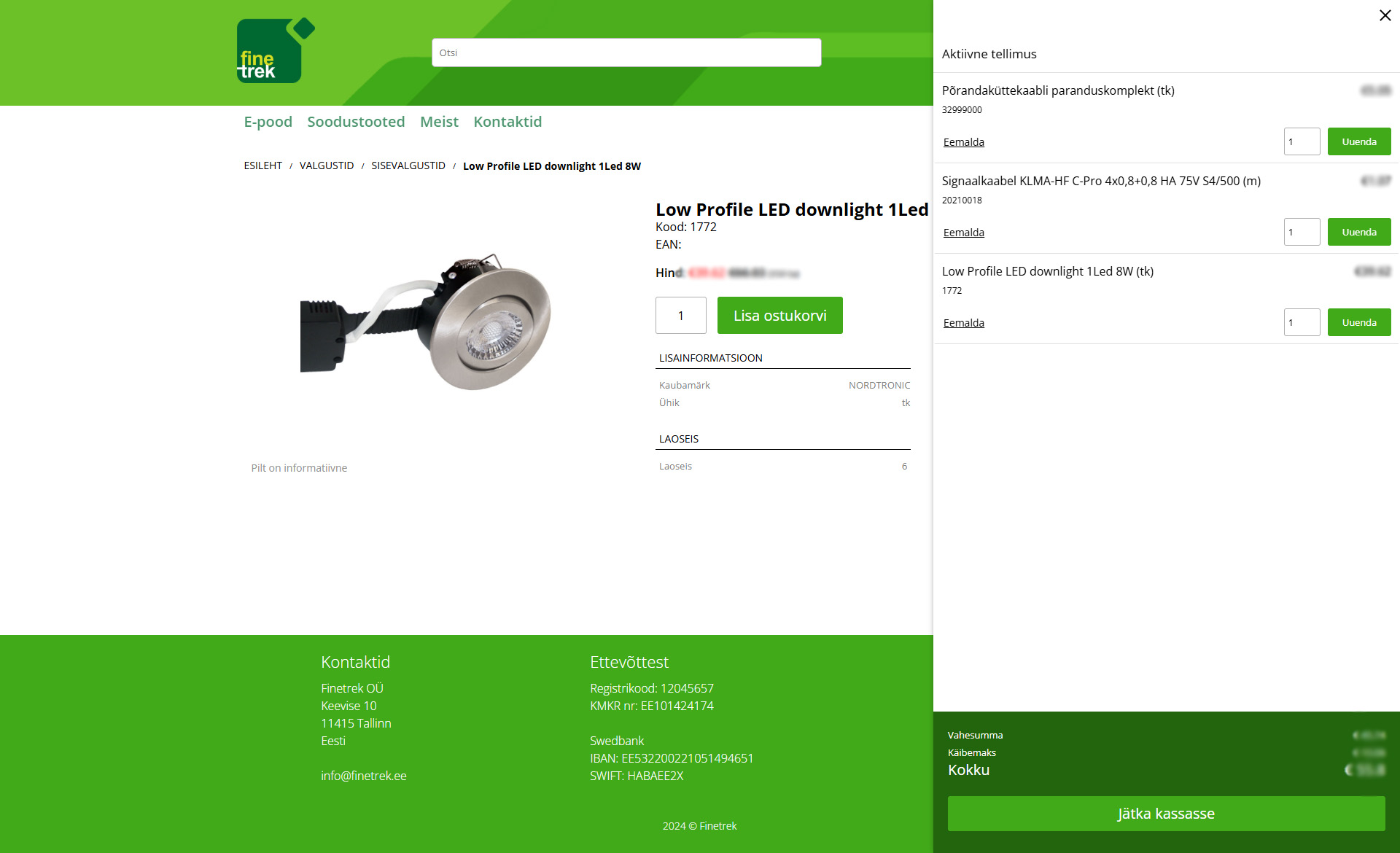Open the Kontaktid navigation link

tap(507, 122)
